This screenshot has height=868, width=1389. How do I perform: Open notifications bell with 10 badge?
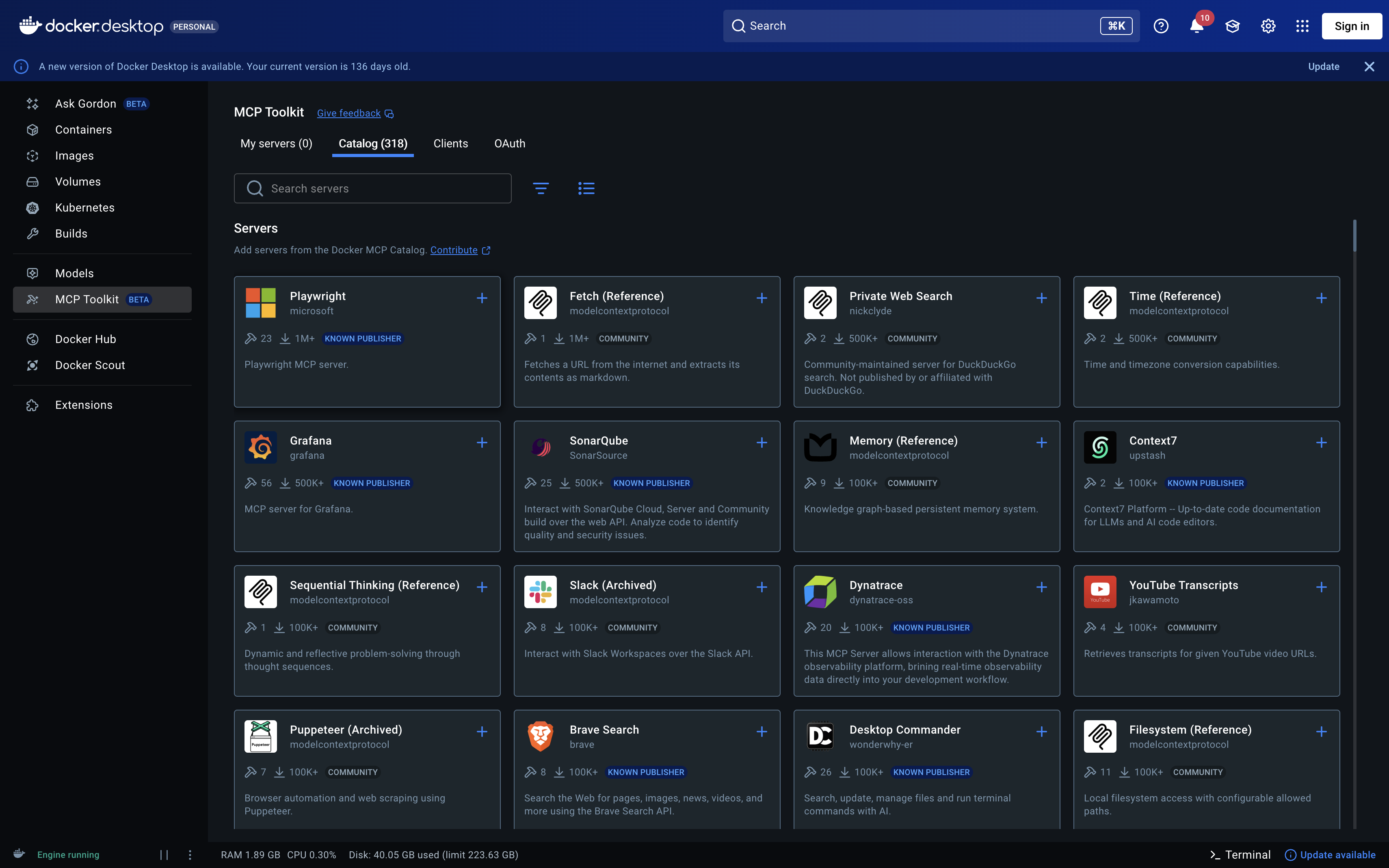coord(1196,26)
